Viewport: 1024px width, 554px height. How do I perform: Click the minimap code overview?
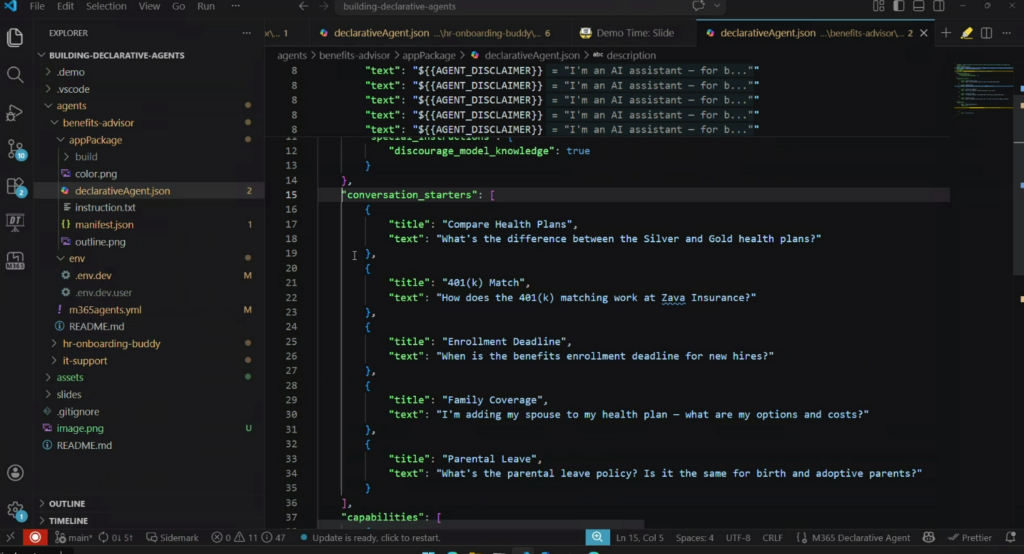[982, 90]
